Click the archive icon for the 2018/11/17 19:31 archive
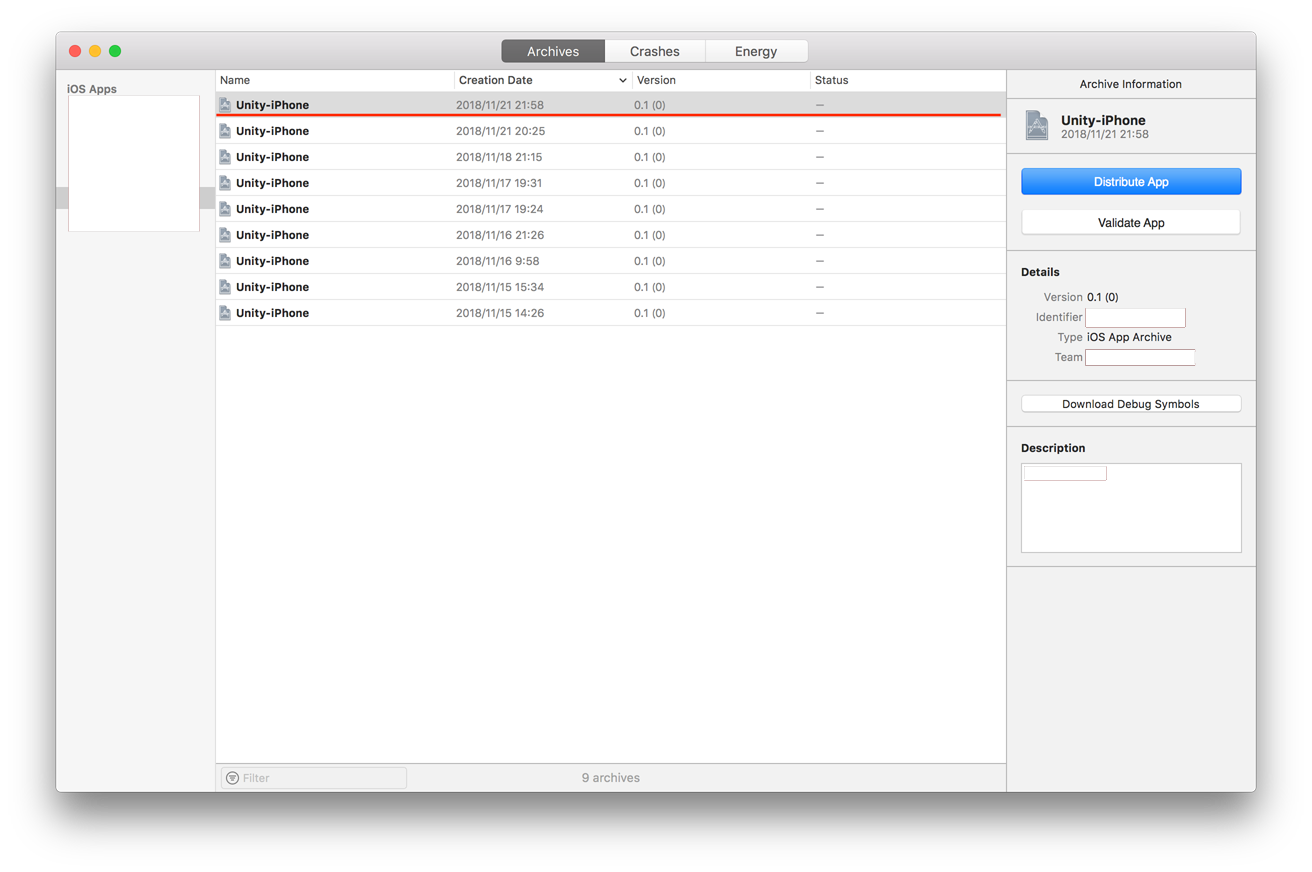 [224, 182]
